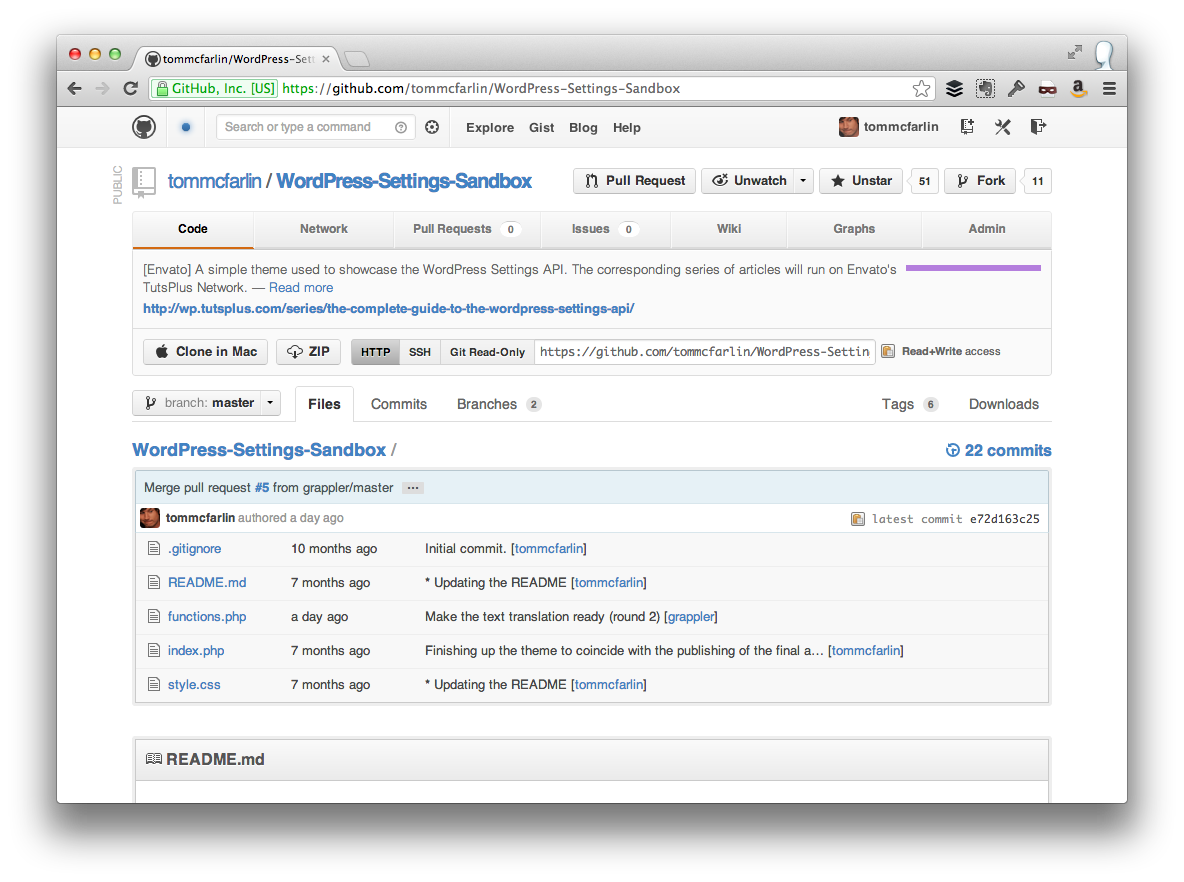Reload the page with the browser refresh icon

(130, 88)
